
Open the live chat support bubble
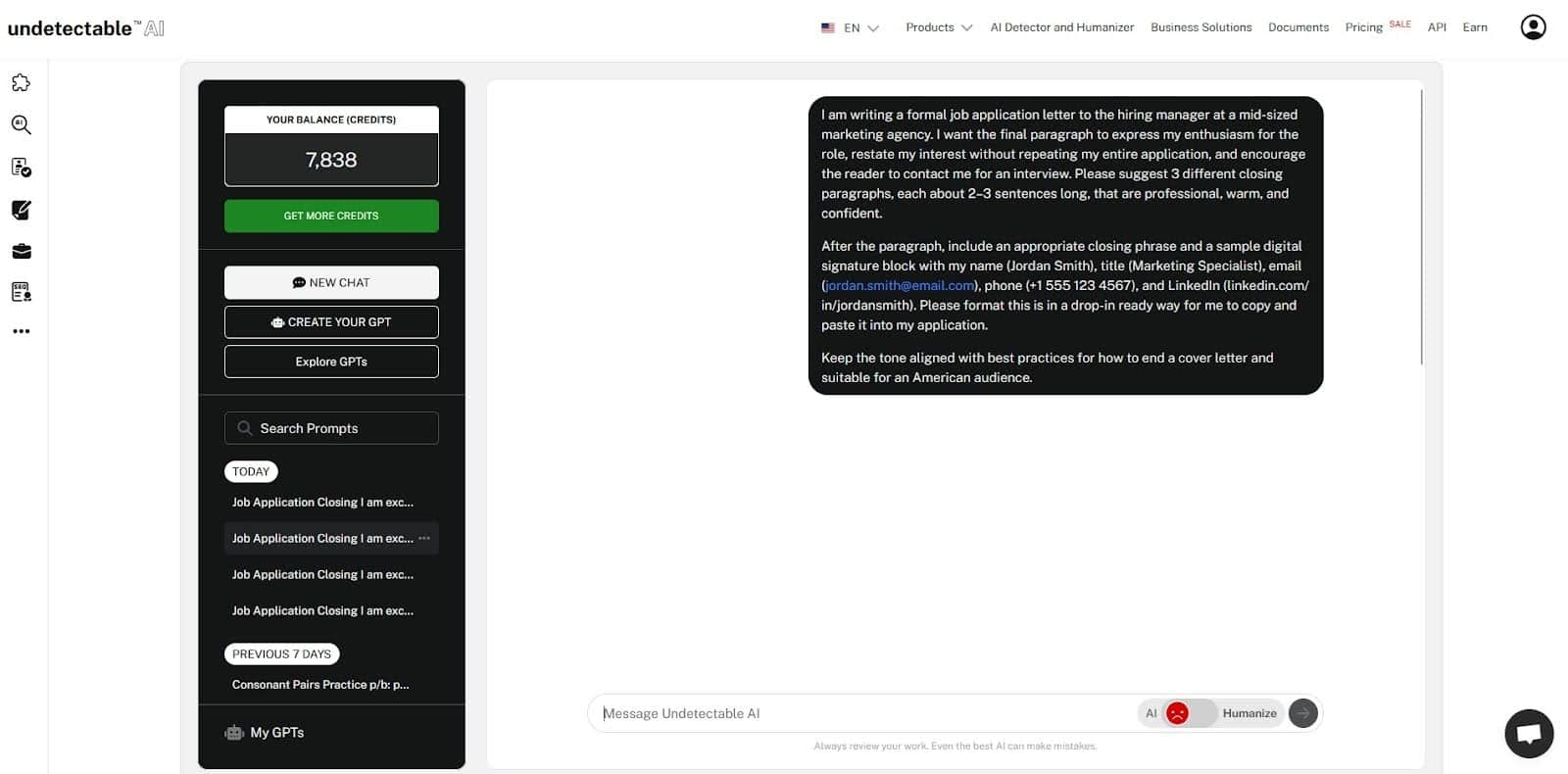click(x=1529, y=733)
